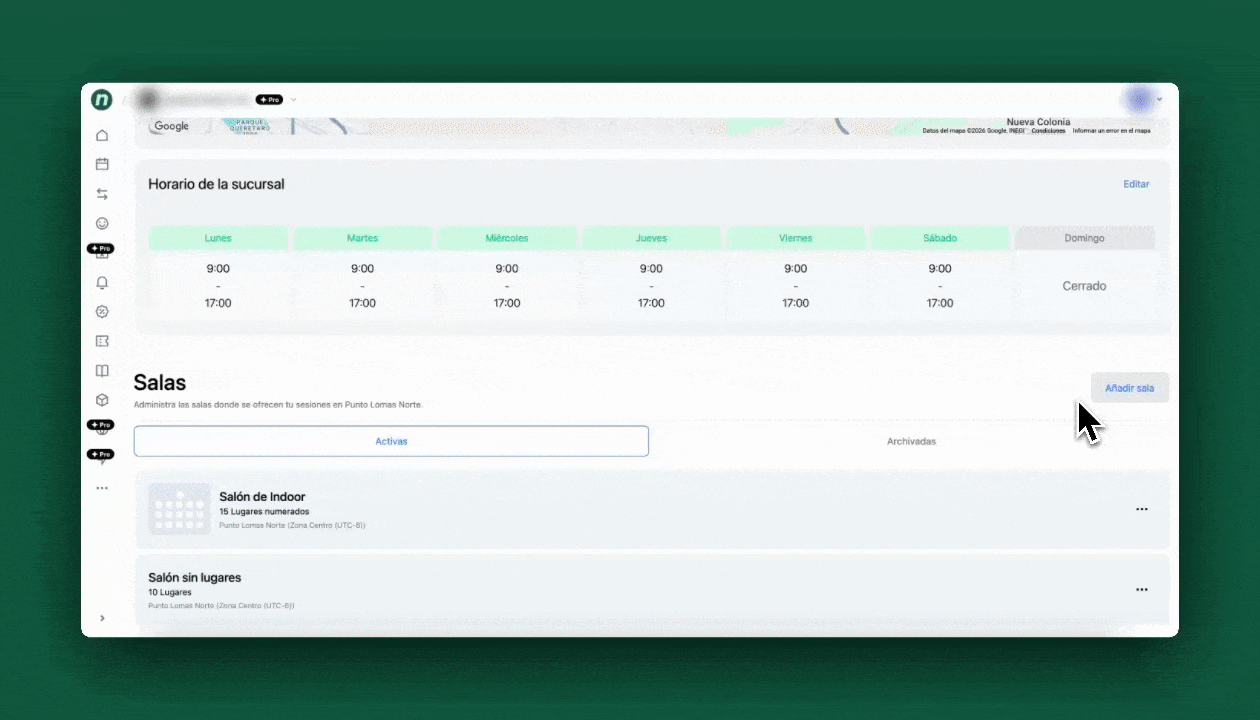Switch to the Archivadas tab
The height and width of the screenshot is (720, 1260).
911,441
